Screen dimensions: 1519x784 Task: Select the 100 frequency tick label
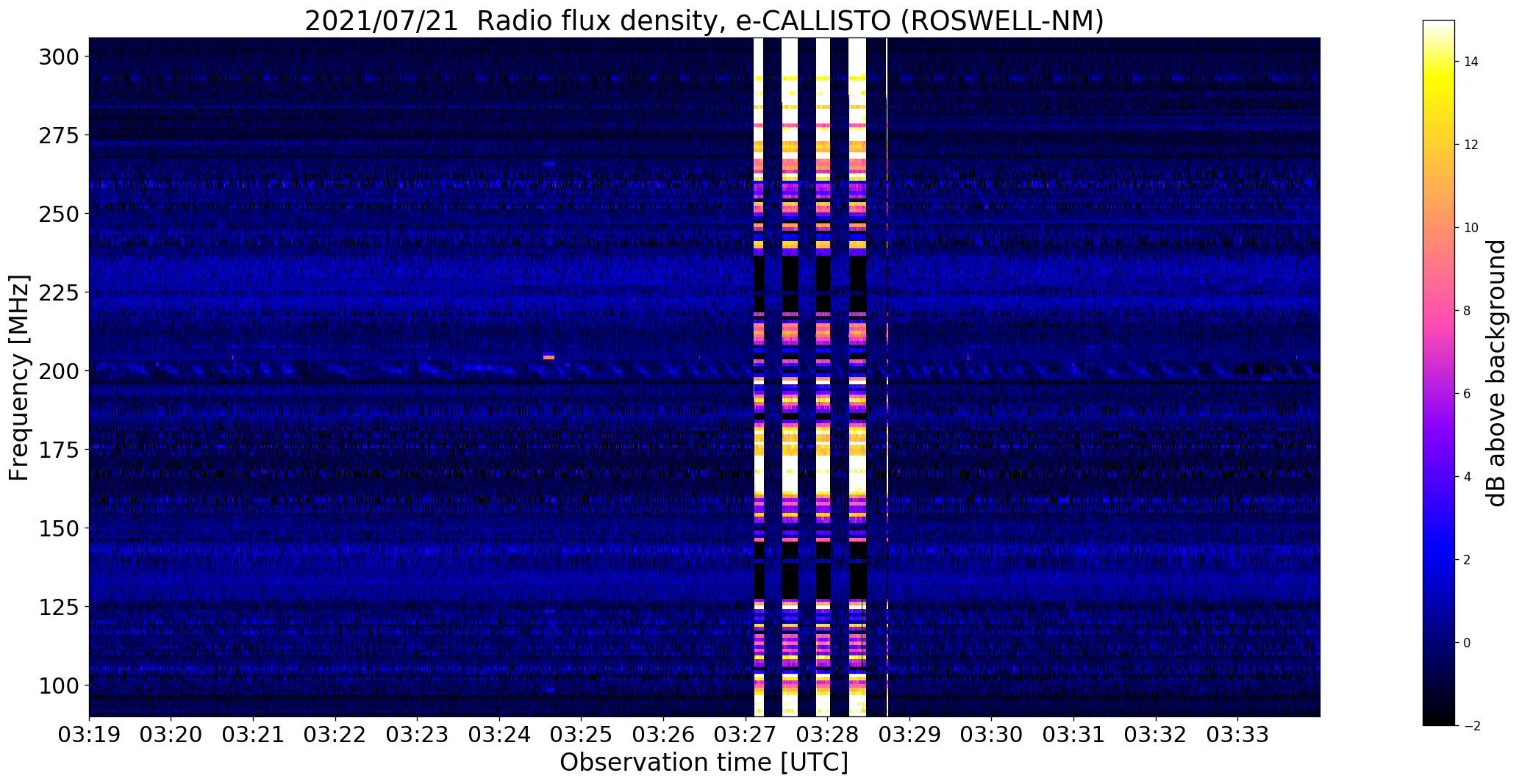click(x=59, y=686)
